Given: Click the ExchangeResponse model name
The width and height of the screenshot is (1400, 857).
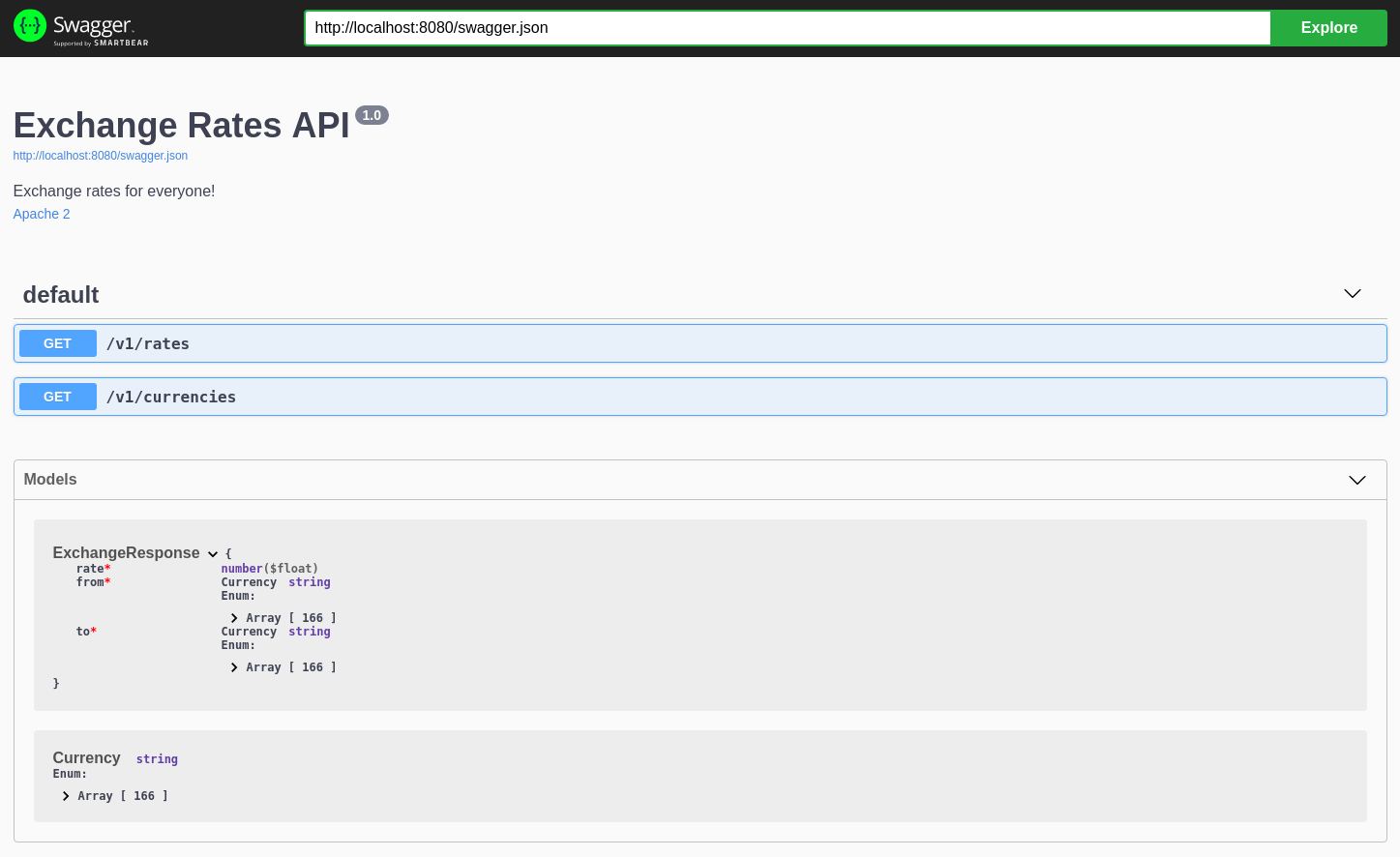Looking at the screenshot, I should tap(127, 553).
